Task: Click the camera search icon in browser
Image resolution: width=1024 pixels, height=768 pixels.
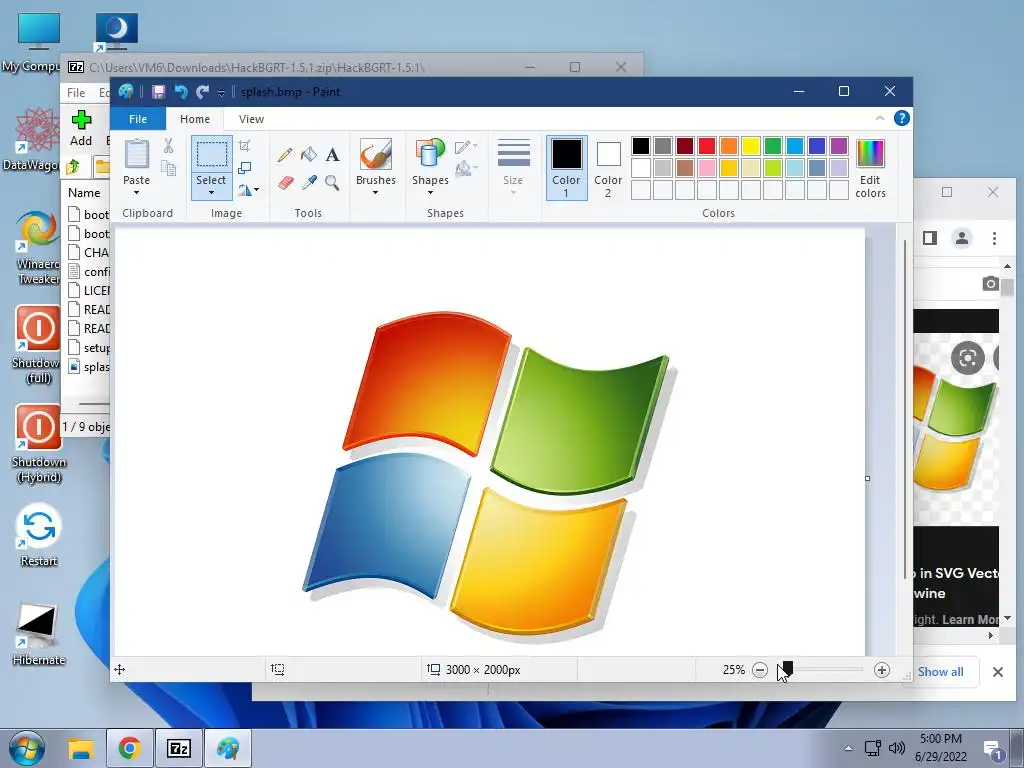Action: (x=990, y=283)
